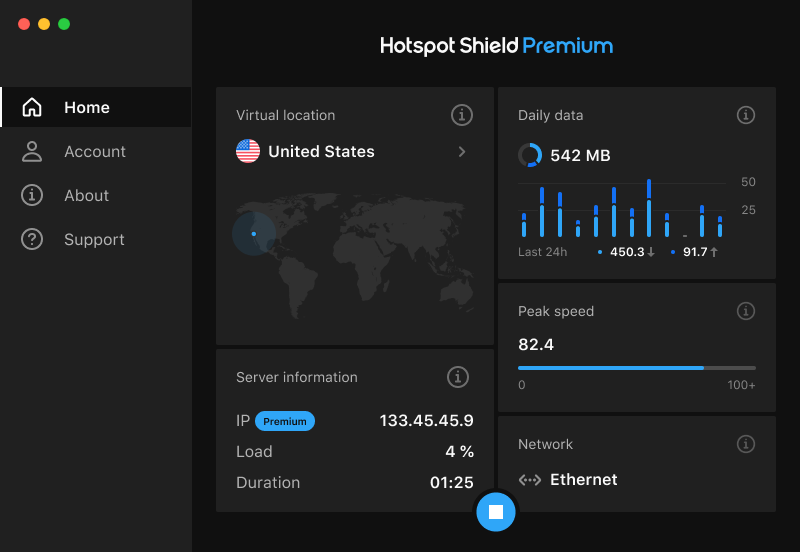Open Peak speed info icon
800x552 pixels.
coord(745,311)
